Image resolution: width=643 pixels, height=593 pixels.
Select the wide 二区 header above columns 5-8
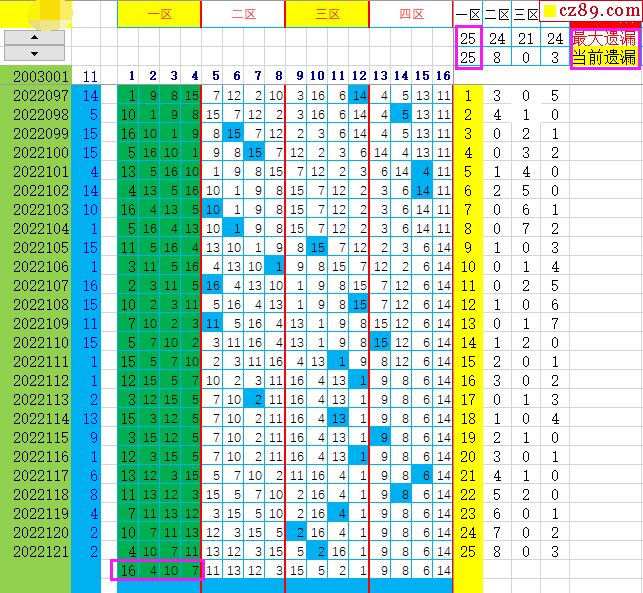(x=243, y=14)
